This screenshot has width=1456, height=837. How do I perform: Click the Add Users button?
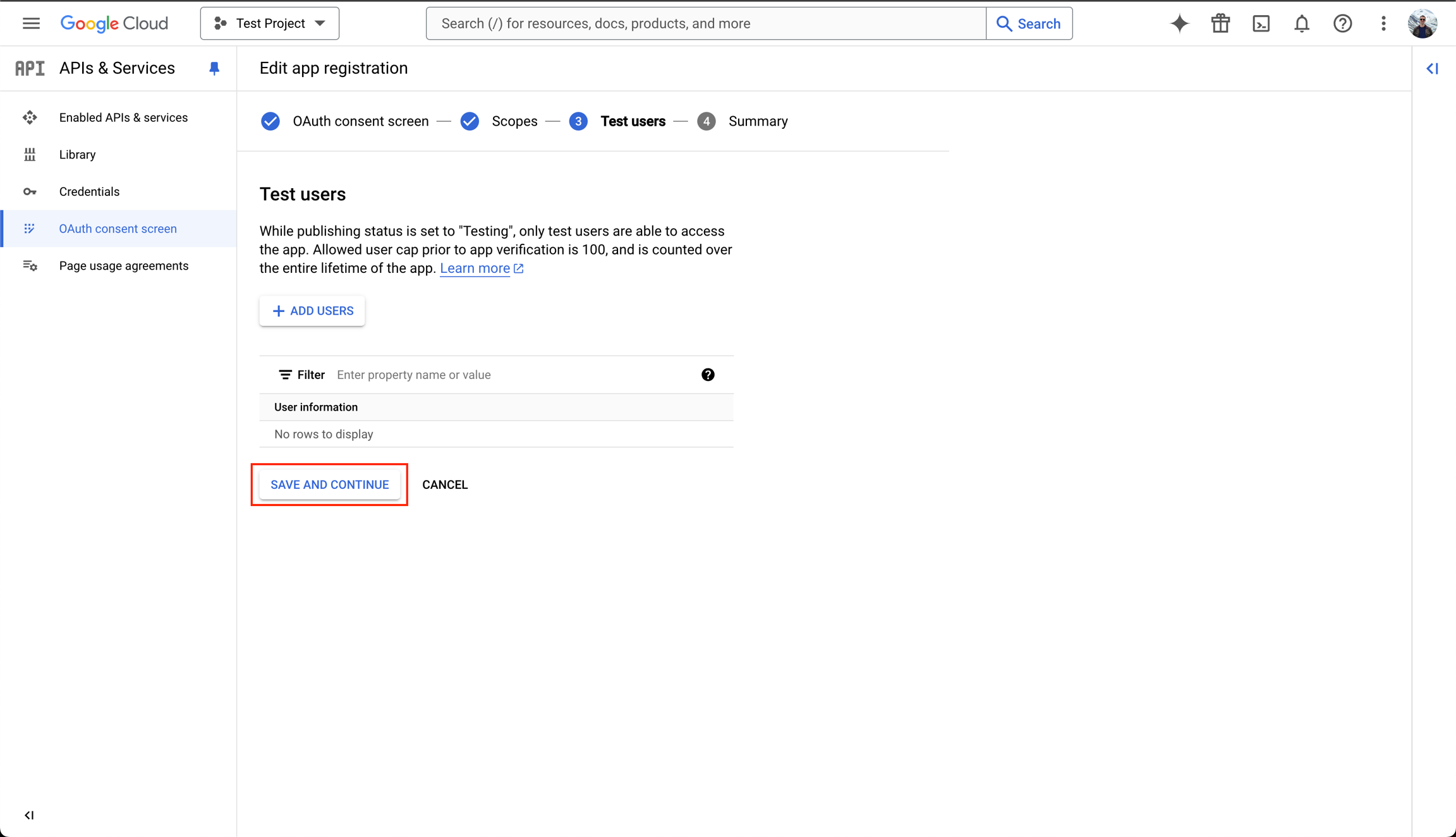click(312, 311)
